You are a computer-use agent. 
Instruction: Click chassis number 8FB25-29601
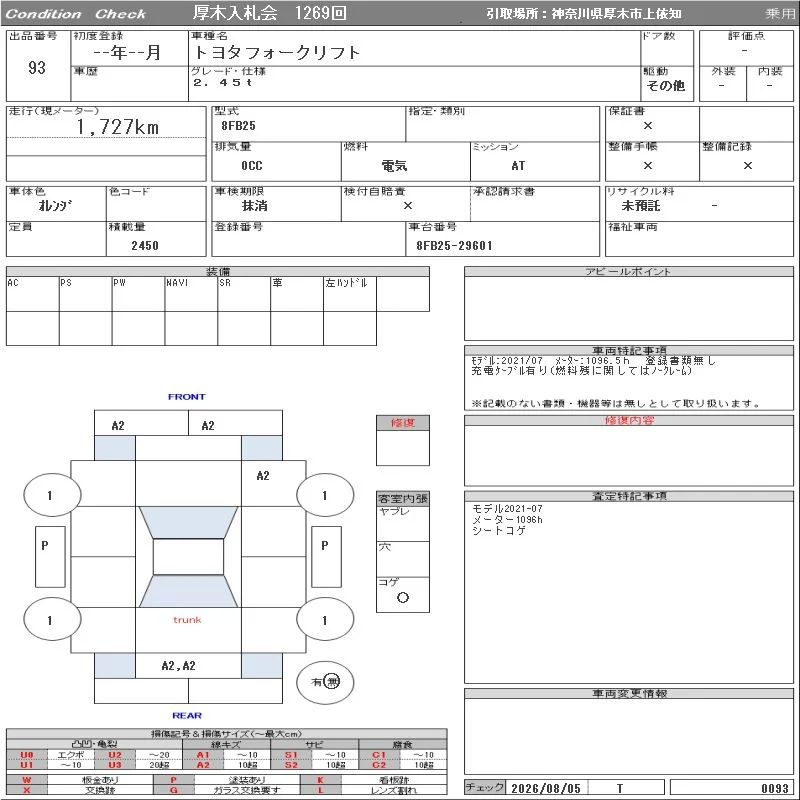coord(454,245)
